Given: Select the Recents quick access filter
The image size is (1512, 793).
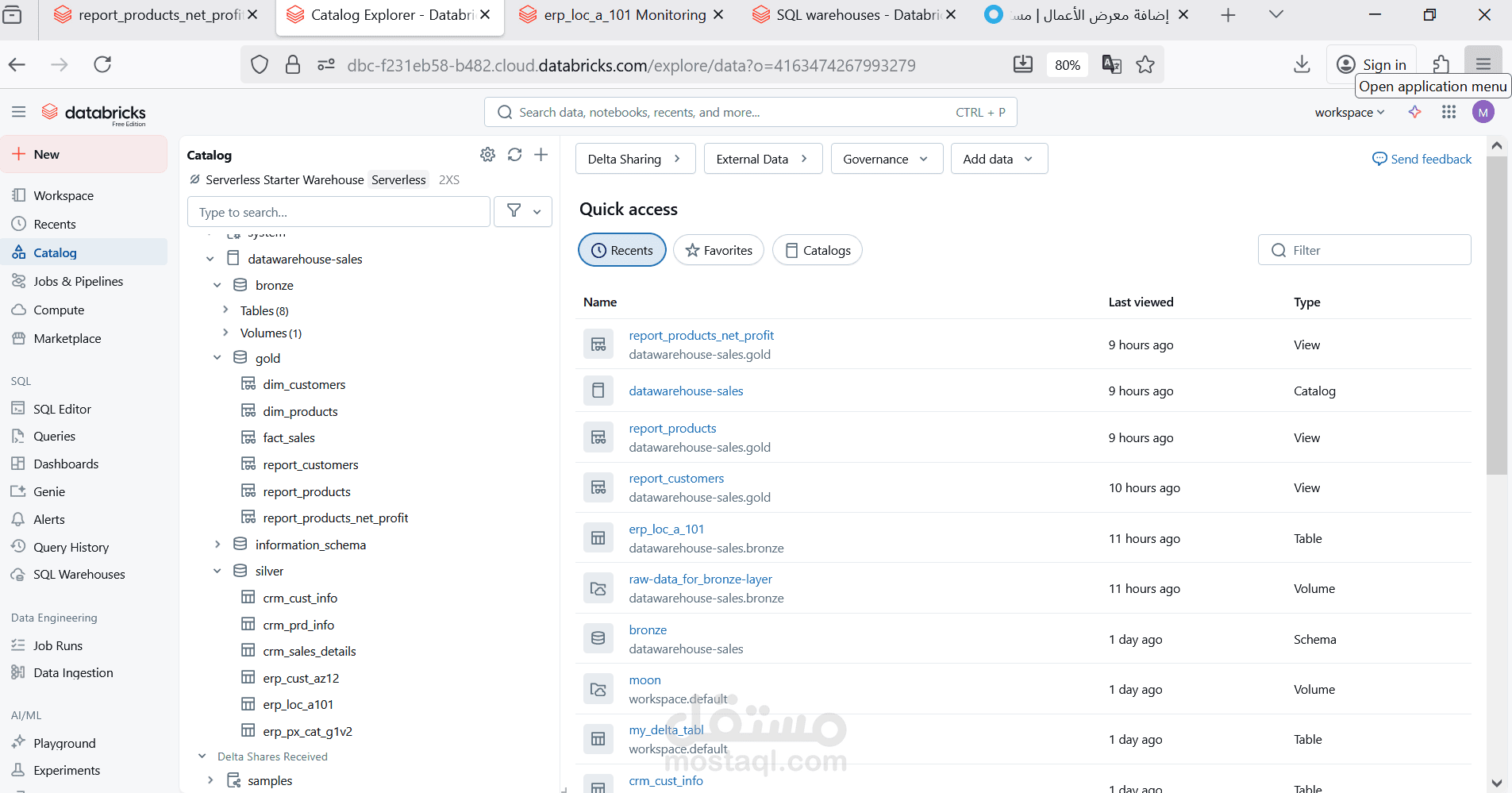Looking at the screenshot, I should click(622, 250).
